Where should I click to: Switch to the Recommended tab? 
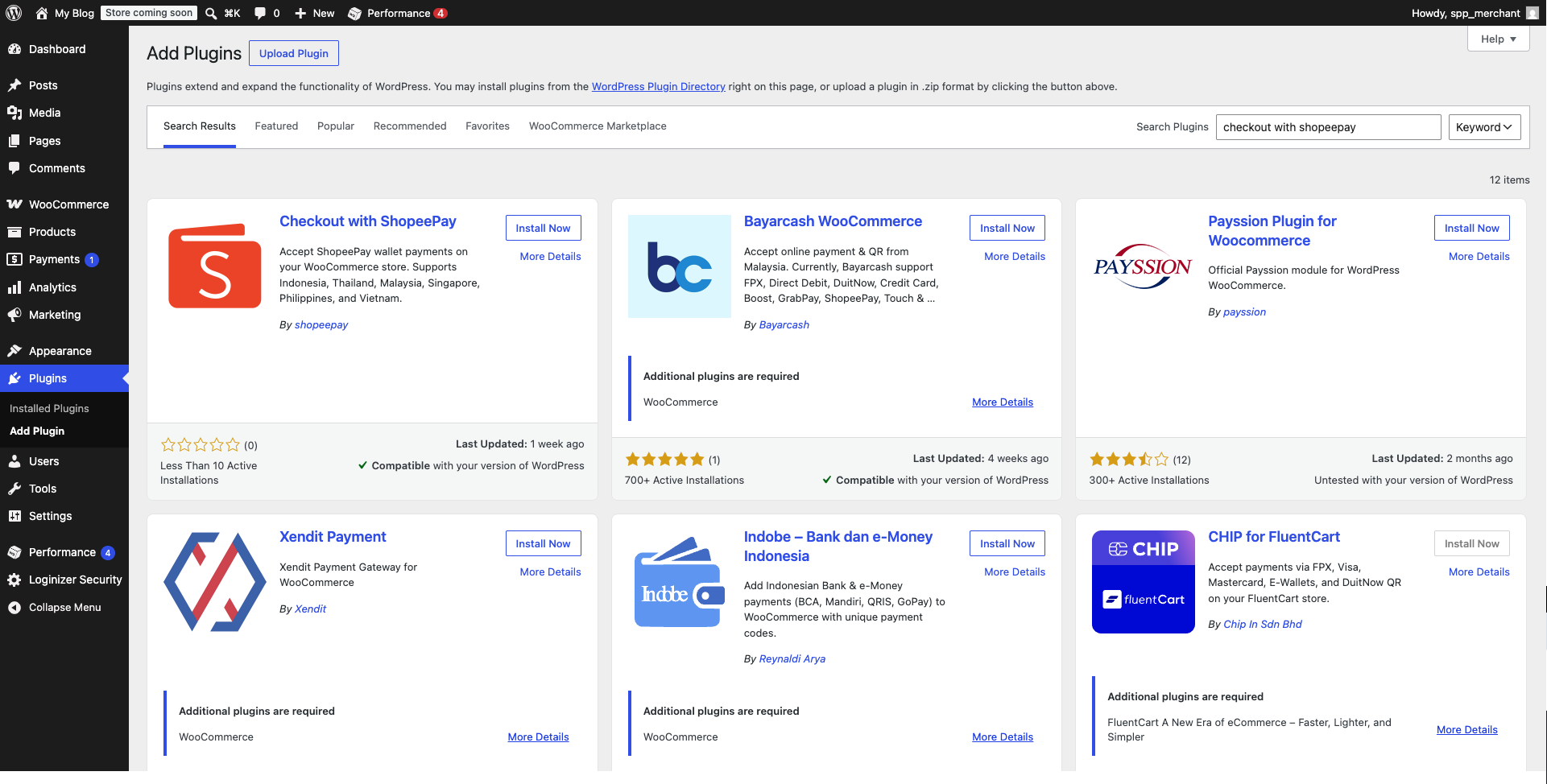[410, 126]
